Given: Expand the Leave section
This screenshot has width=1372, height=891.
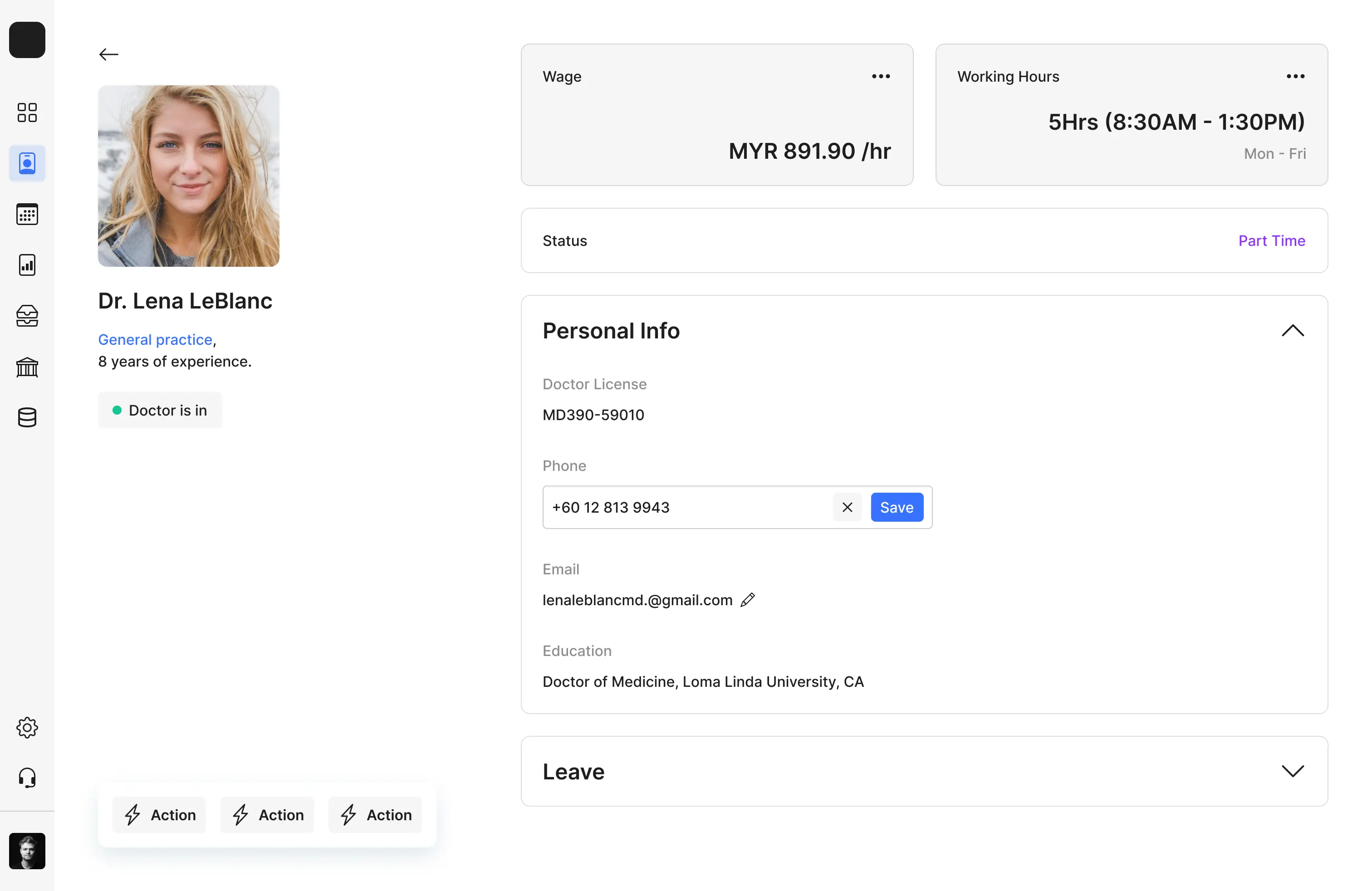Looking at the screenshot, I should 1293,771.
